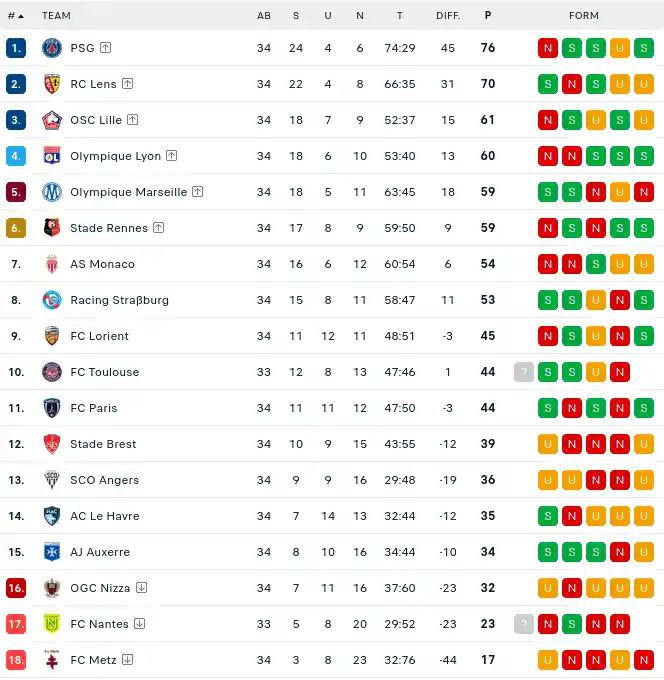Open the AS Monaco team link
The width and height of the screenshot is (664, 680).
tap(102, 264)
